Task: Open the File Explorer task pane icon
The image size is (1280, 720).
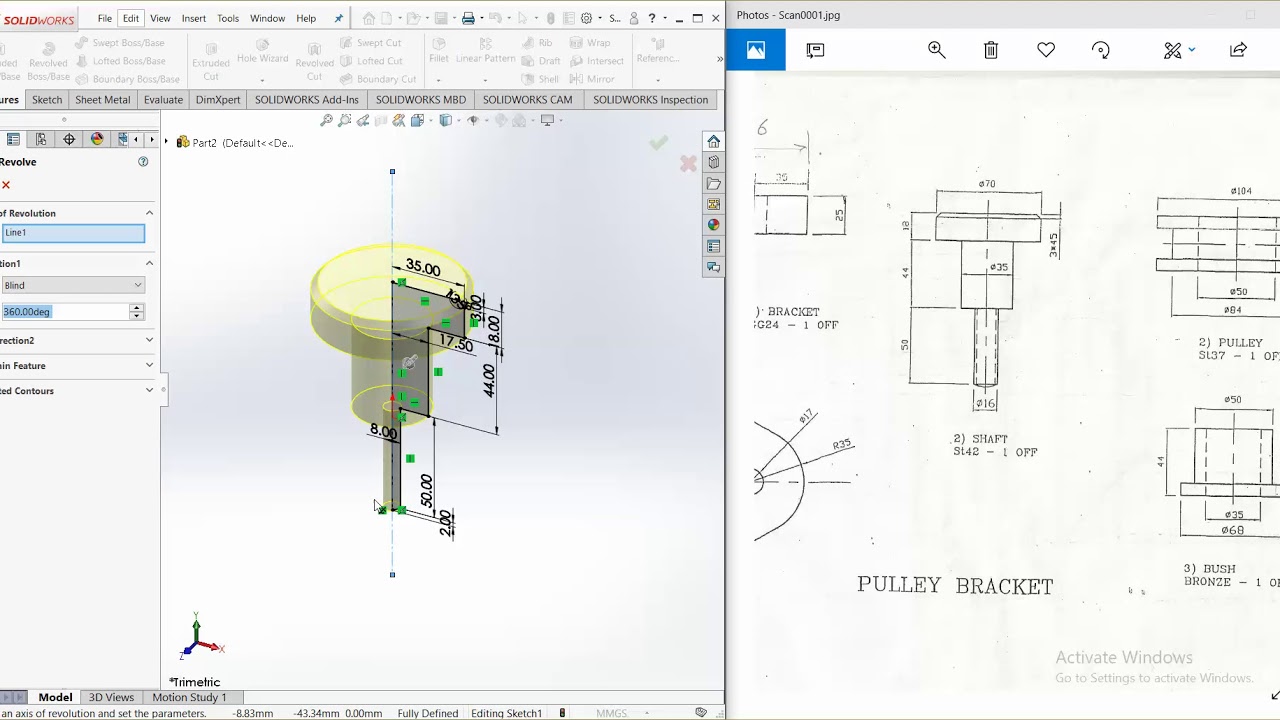Action: [713, 183]
